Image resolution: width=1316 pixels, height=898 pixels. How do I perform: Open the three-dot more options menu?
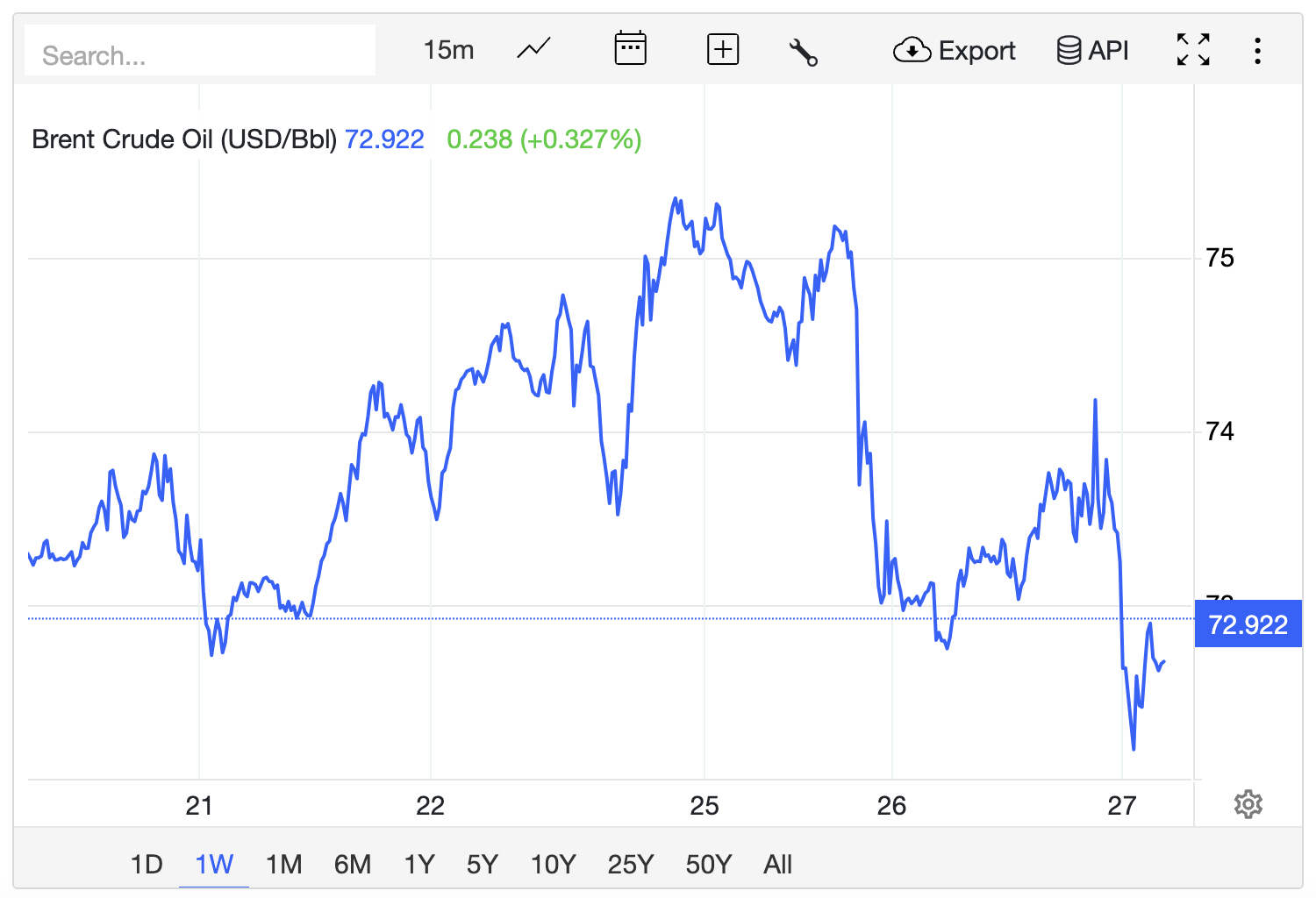click(x=1257, y=51)
